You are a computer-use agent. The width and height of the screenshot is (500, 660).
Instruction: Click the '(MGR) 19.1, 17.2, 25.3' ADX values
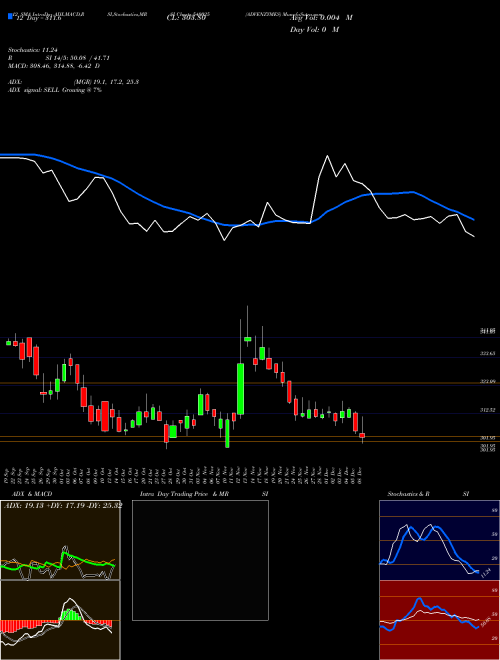tap(106, 82)
